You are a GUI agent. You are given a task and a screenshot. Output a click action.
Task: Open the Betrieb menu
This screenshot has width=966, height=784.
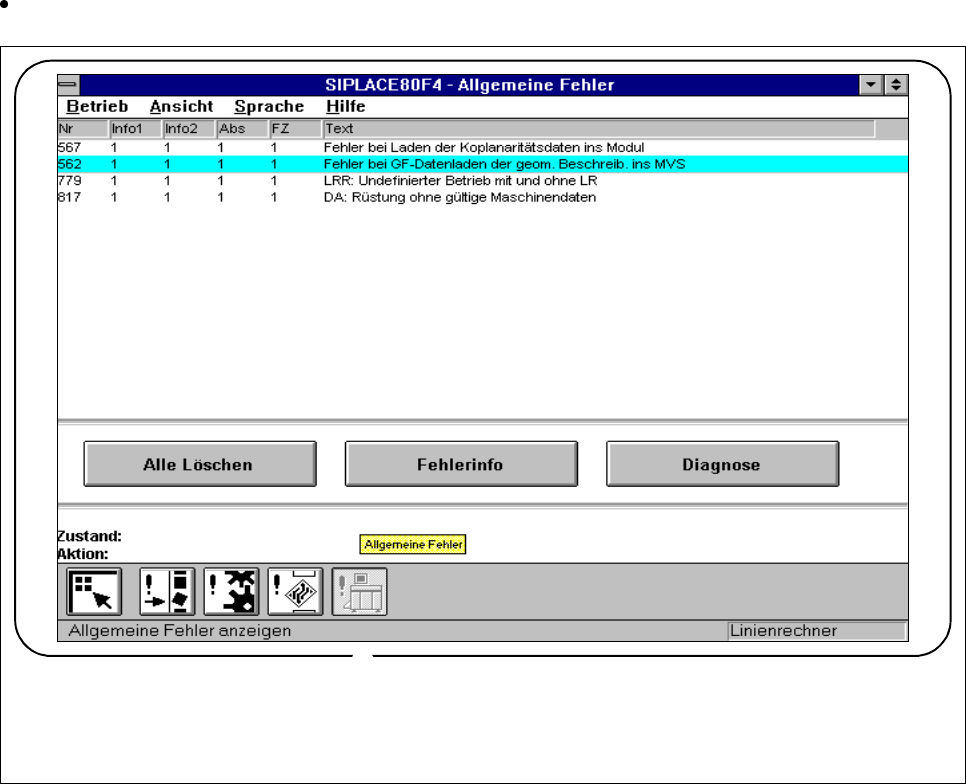[x=97, y=107]
